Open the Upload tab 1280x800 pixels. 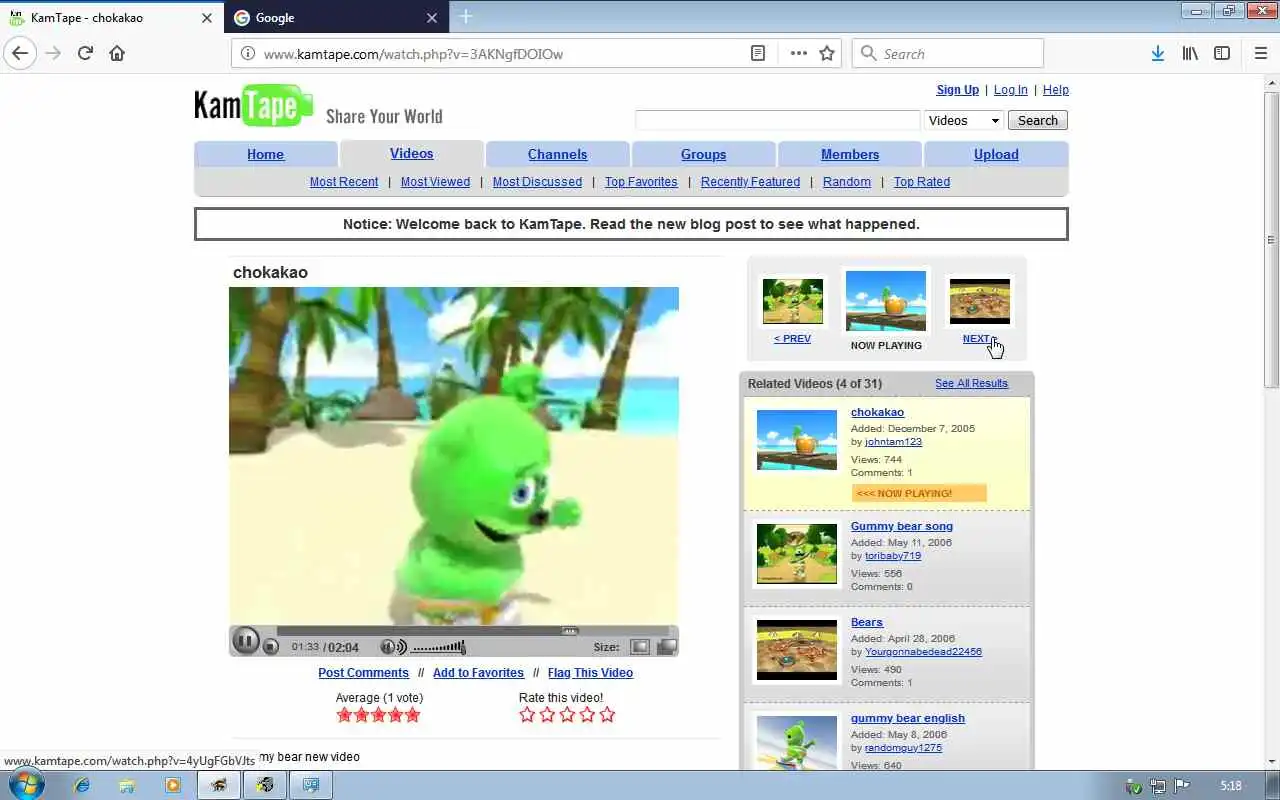tap(996, 154)
